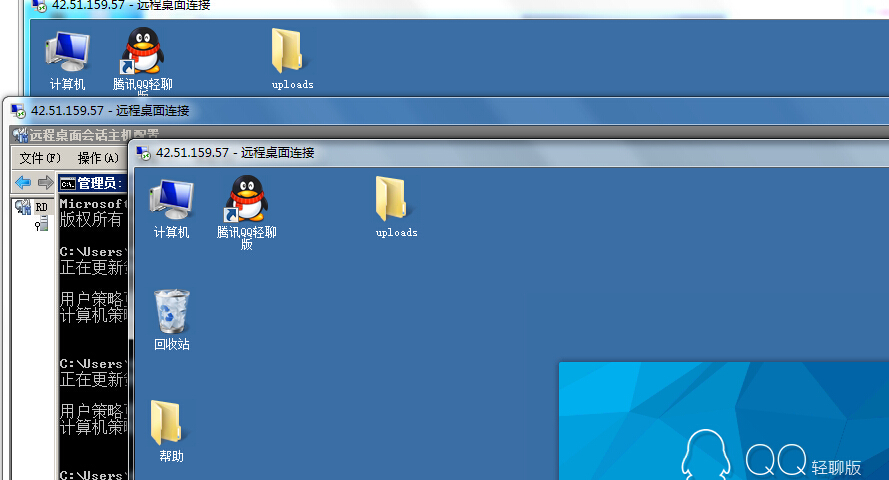Click the 管理员: command prompt title bar
889x480 pixels.
(94, 183)
